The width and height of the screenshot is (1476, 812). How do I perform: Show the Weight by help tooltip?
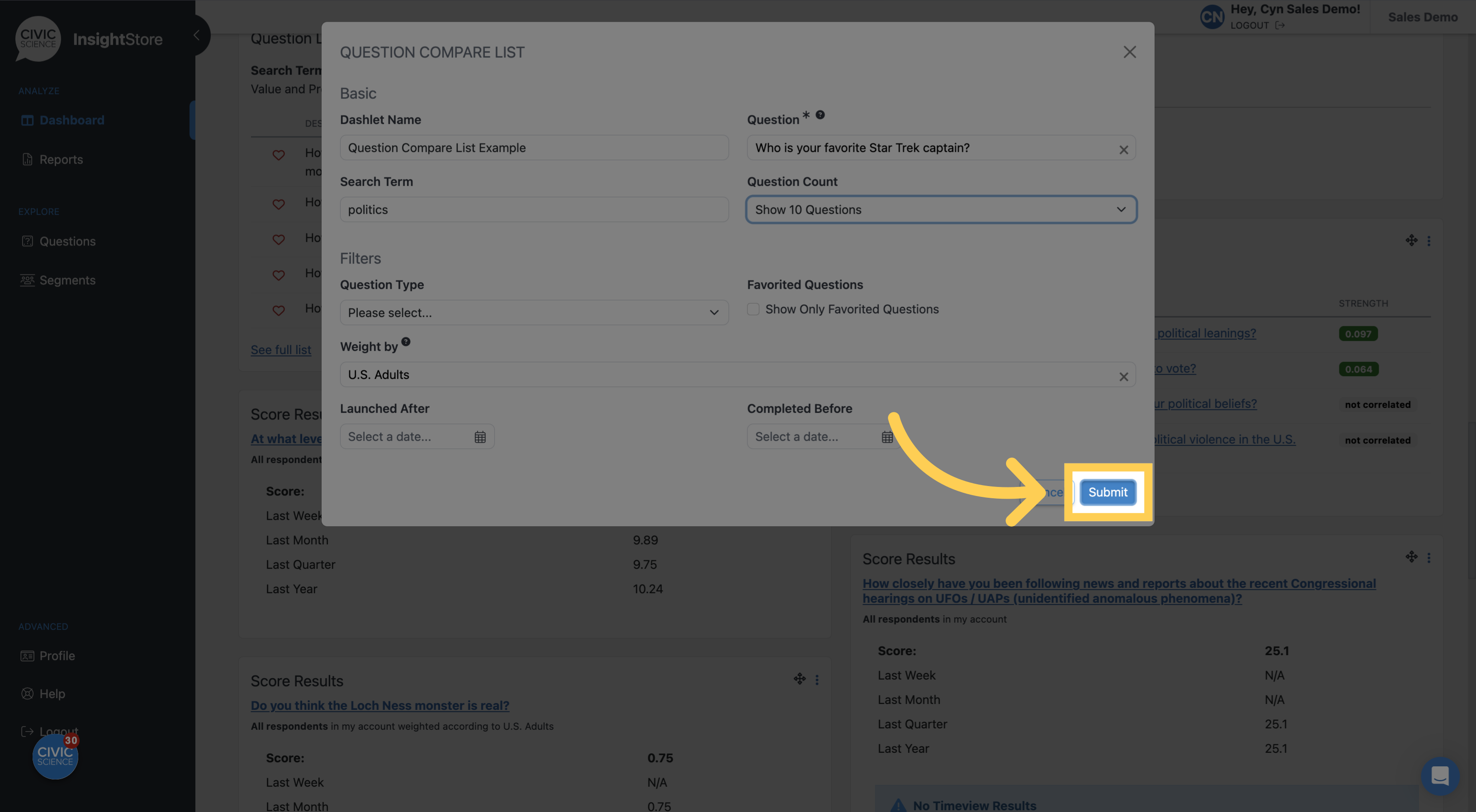tap(406, 341)
